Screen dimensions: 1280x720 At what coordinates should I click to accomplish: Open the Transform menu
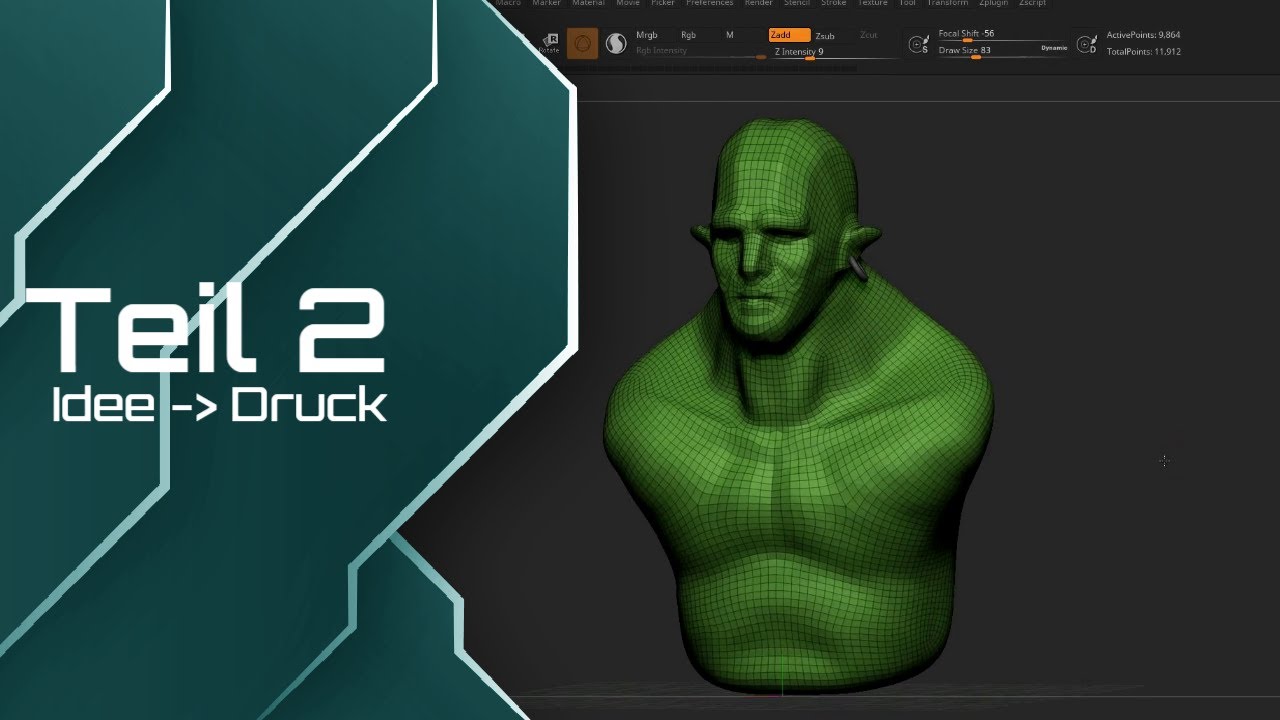(947, 3)
